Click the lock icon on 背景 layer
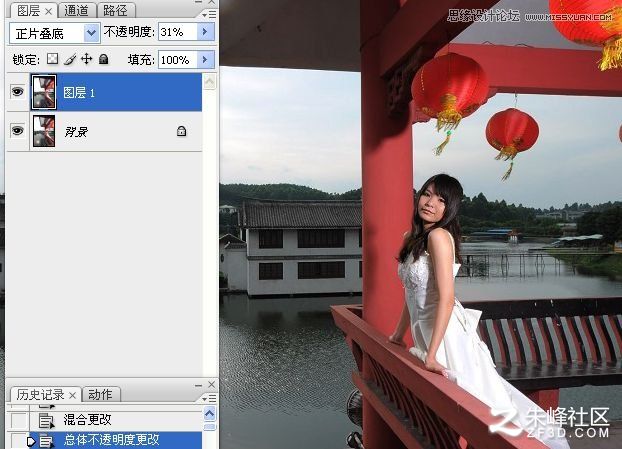Image resolution: width=622 pixels, height=449 pixels. [x=181, y=131]
